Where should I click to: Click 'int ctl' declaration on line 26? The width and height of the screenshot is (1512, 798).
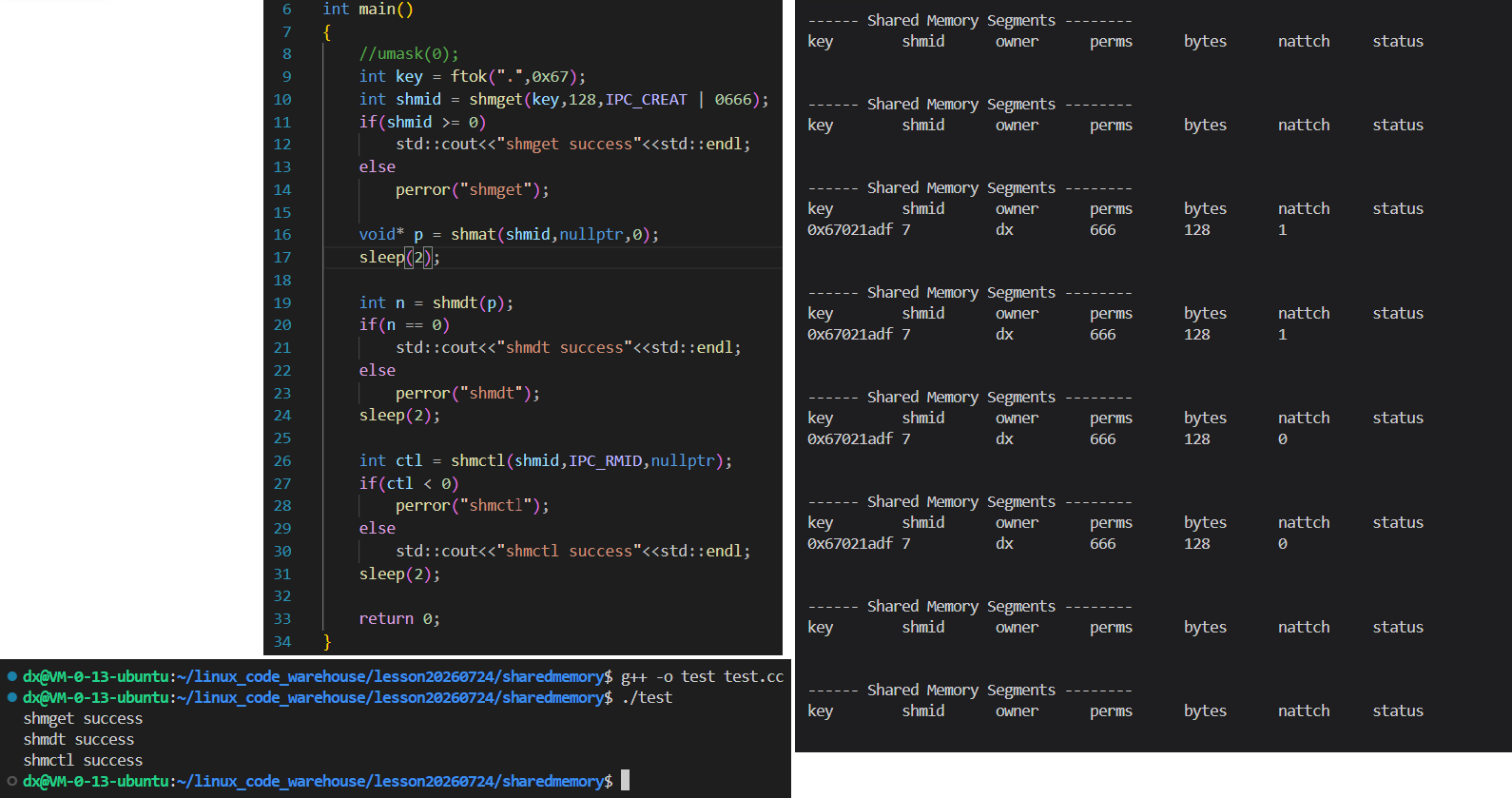pos(391,461)
